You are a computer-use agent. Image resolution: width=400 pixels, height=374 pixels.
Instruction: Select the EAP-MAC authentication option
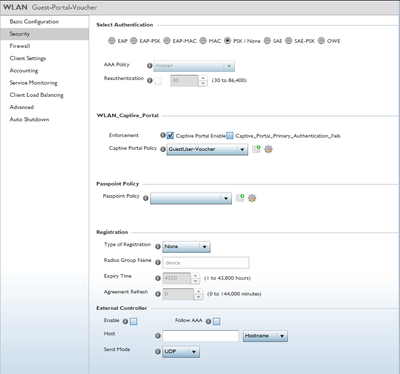(x=167, y=41)
